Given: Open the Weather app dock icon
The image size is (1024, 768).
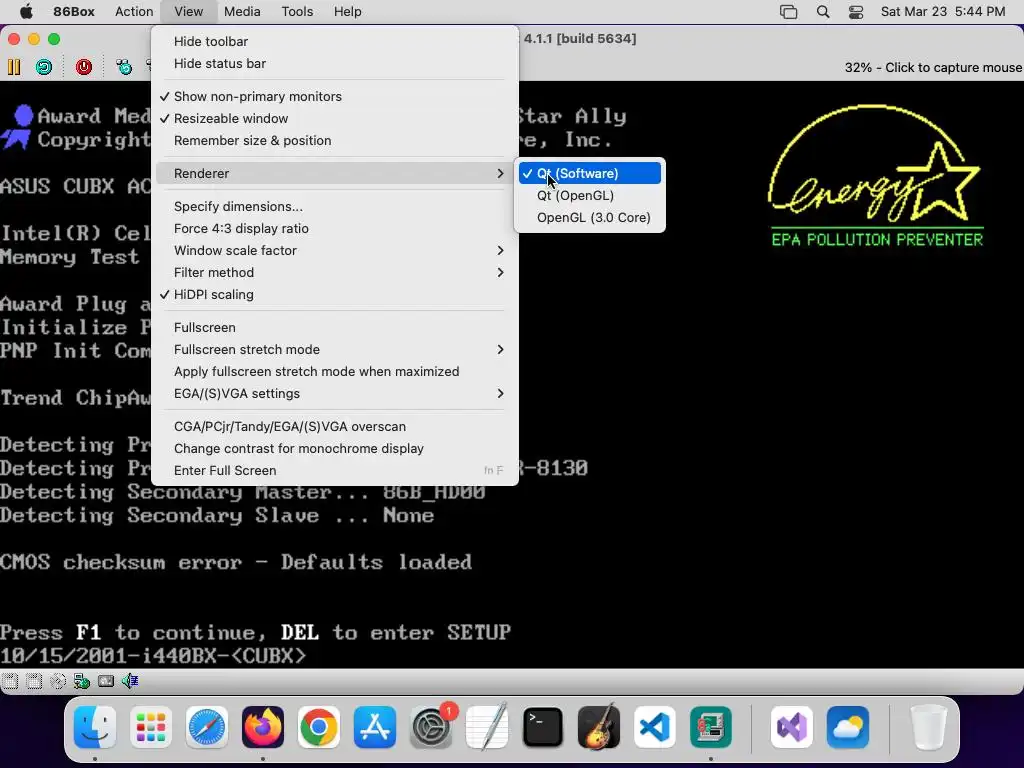Looking at the screenshot, I should [x=848, y=727].
